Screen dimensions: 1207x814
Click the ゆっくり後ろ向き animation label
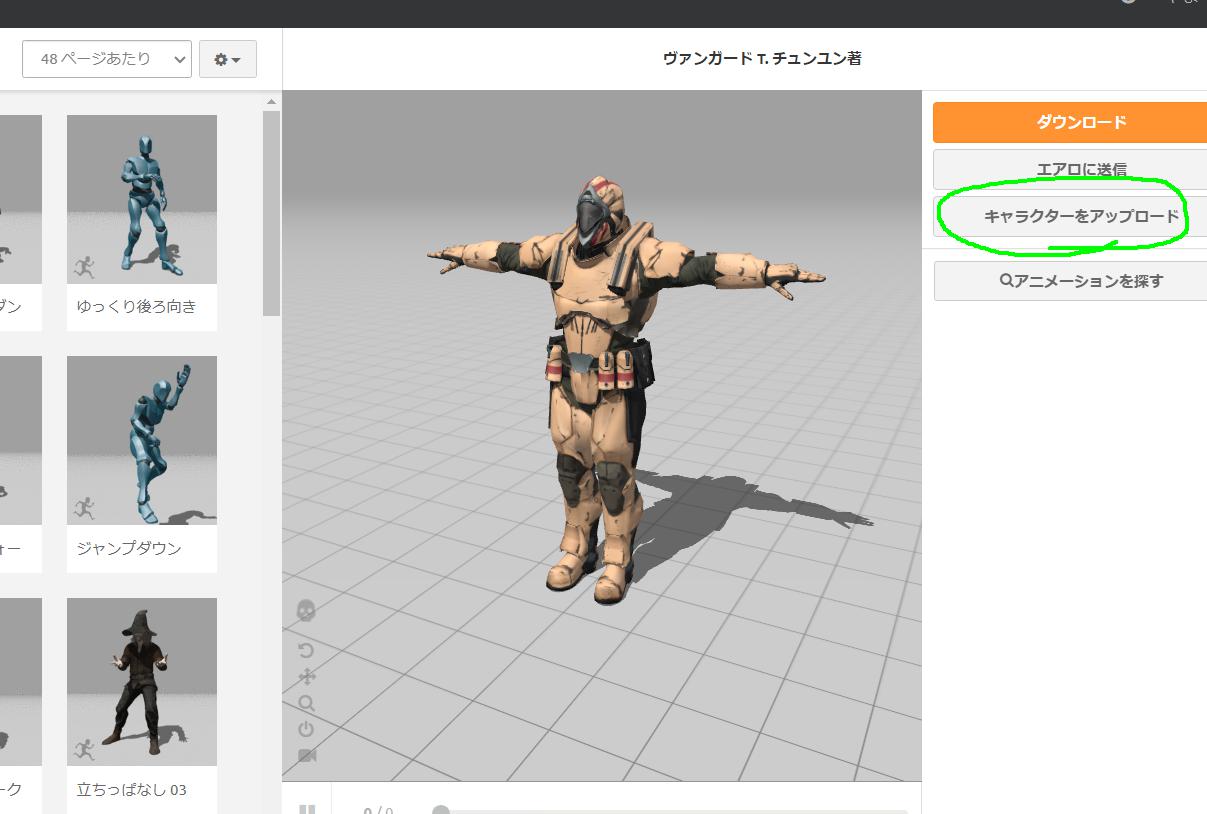137,307
